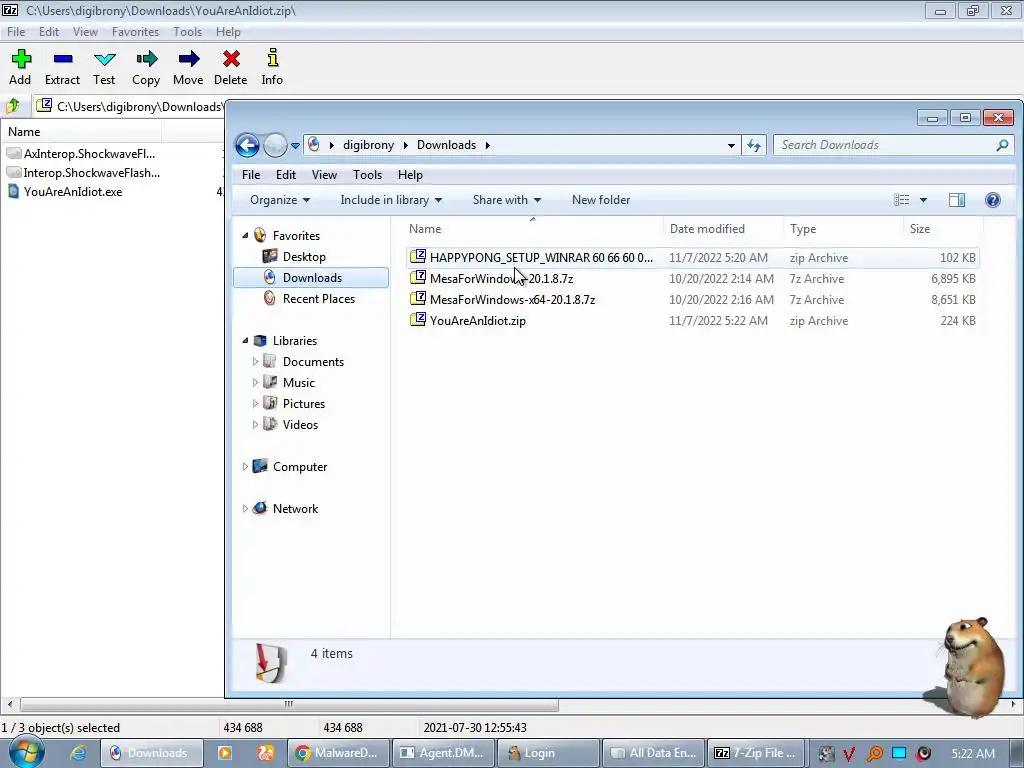Click the media player taskbar icon
The width and height of the screenshot is (1024, 768).
click(225, 753)
